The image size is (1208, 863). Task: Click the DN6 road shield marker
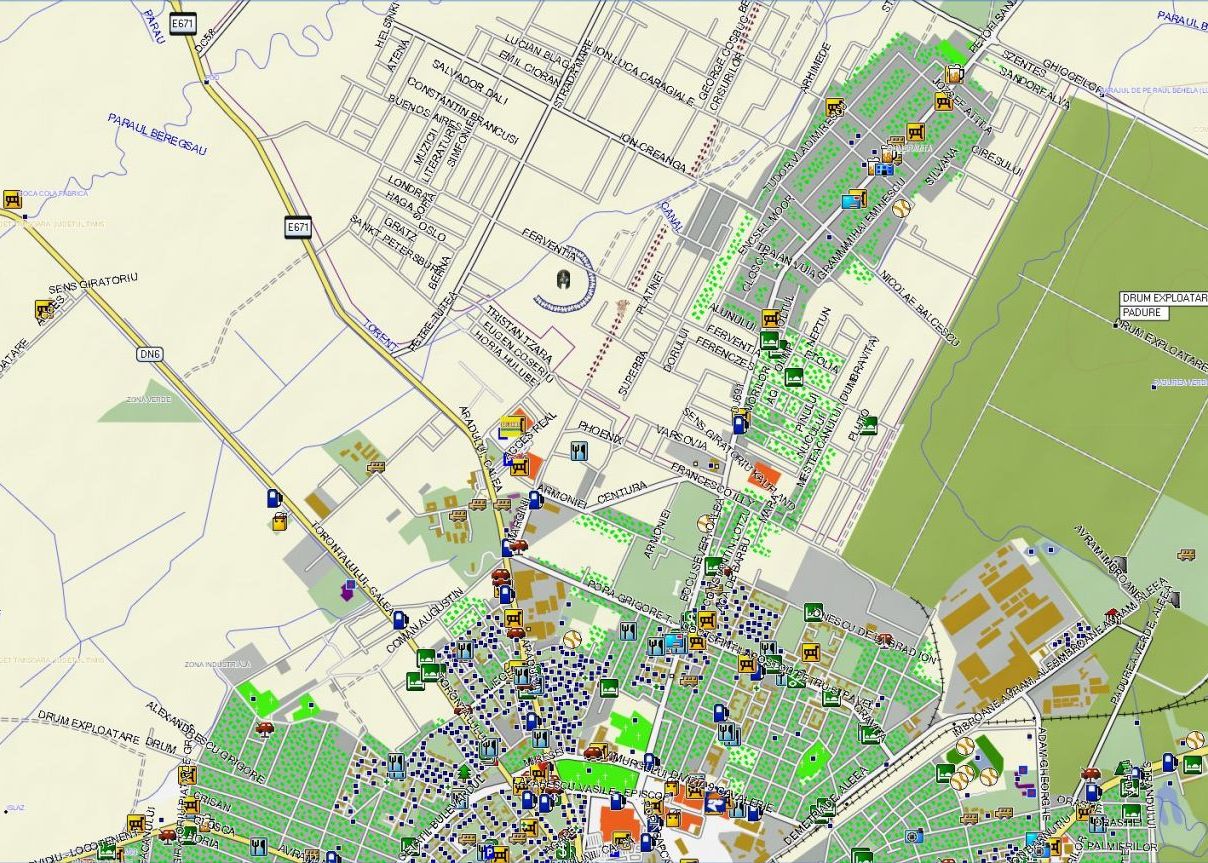click(x=149, y=354)
